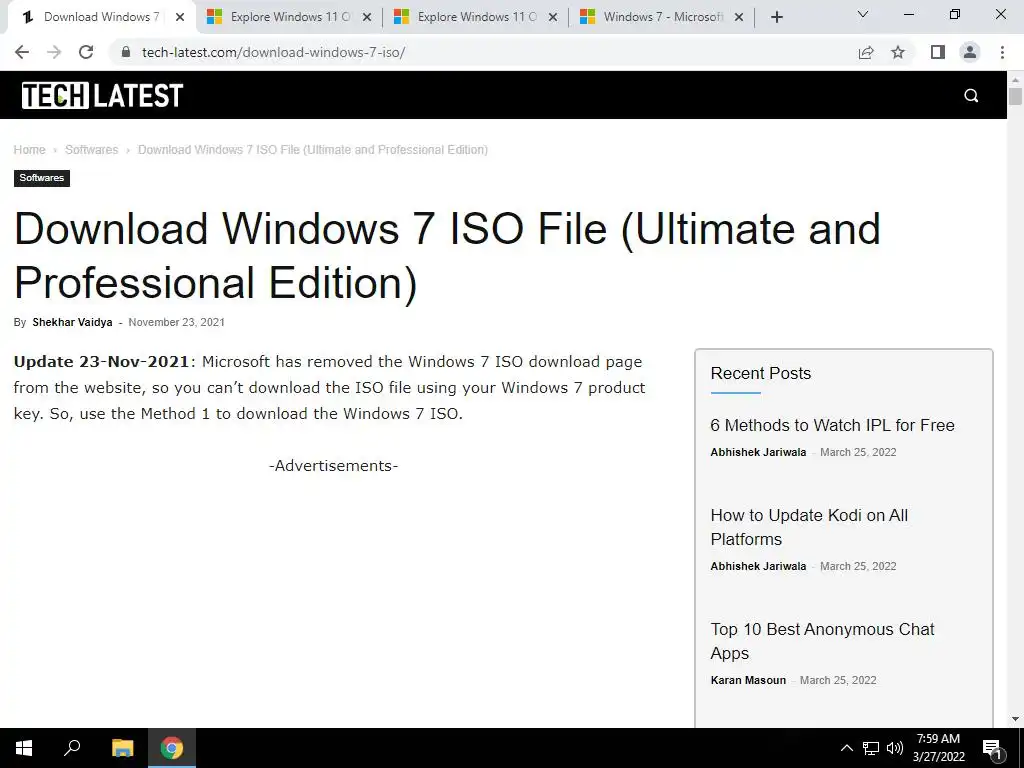The image size is (1024, 768).
Task: Click the Softwares category badge
Action: coord(42,178)
